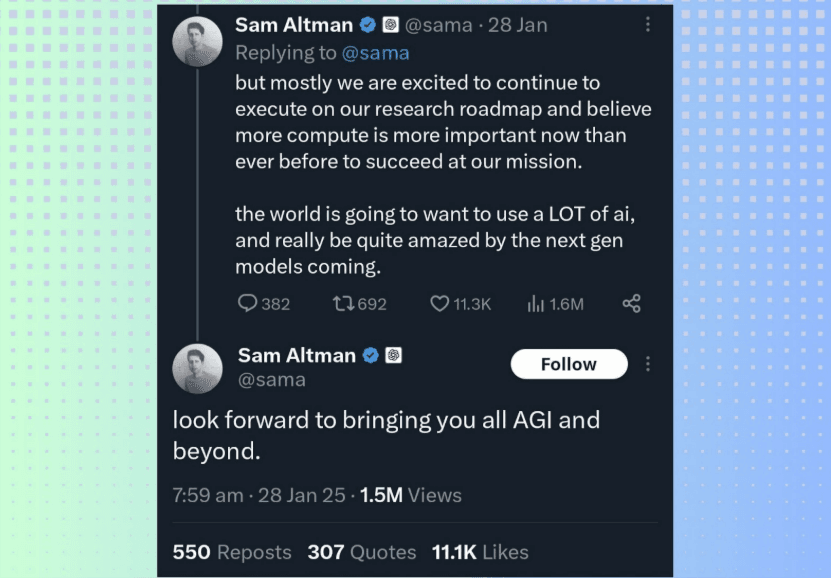
Task: Open Sam Altman's top profile picture
Action: (x=197, y=42)
